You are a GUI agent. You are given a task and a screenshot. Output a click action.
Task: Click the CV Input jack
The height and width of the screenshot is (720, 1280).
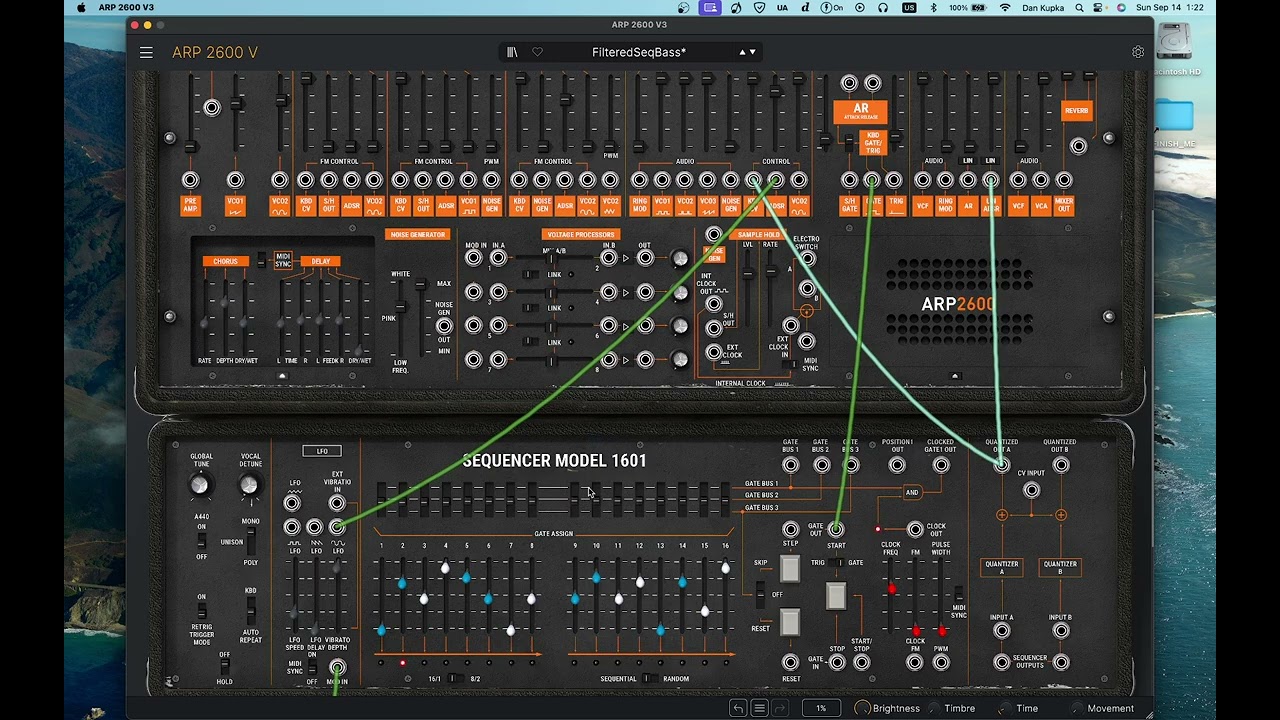pyautogui.click(x=1031, y=490)
